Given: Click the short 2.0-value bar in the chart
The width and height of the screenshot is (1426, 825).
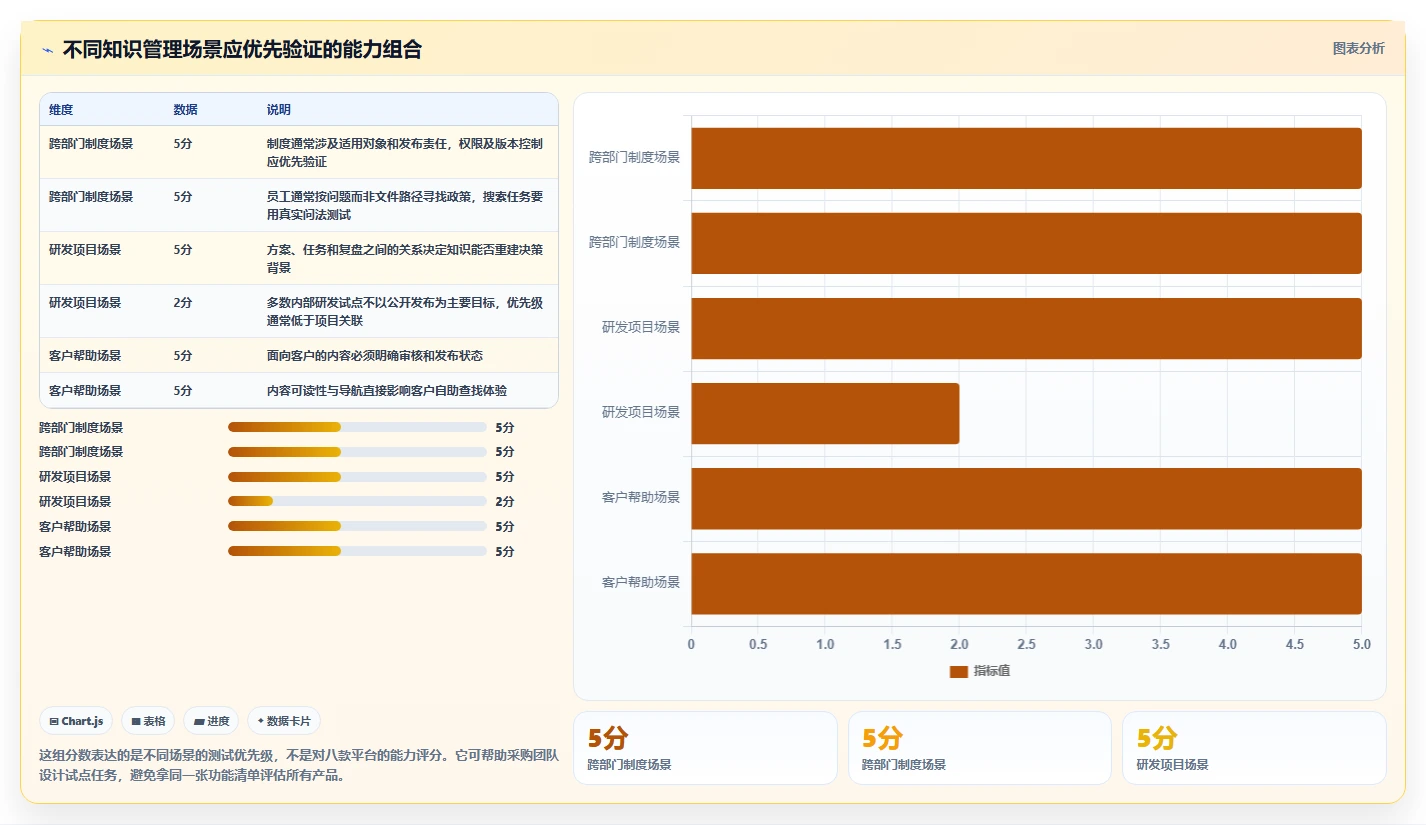Looking at the screenshot, I should (825, 414).
